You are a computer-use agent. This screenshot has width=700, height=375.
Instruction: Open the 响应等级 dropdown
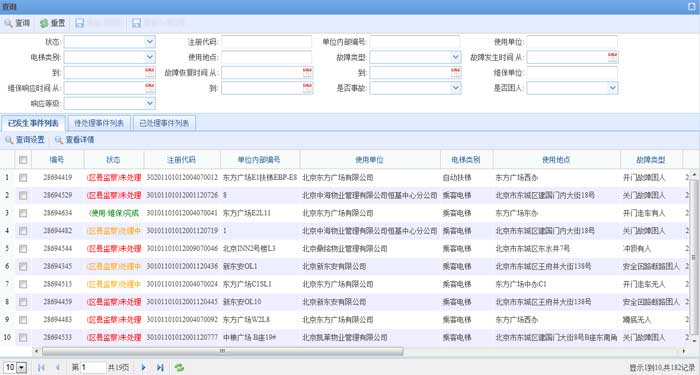point(150,103)
